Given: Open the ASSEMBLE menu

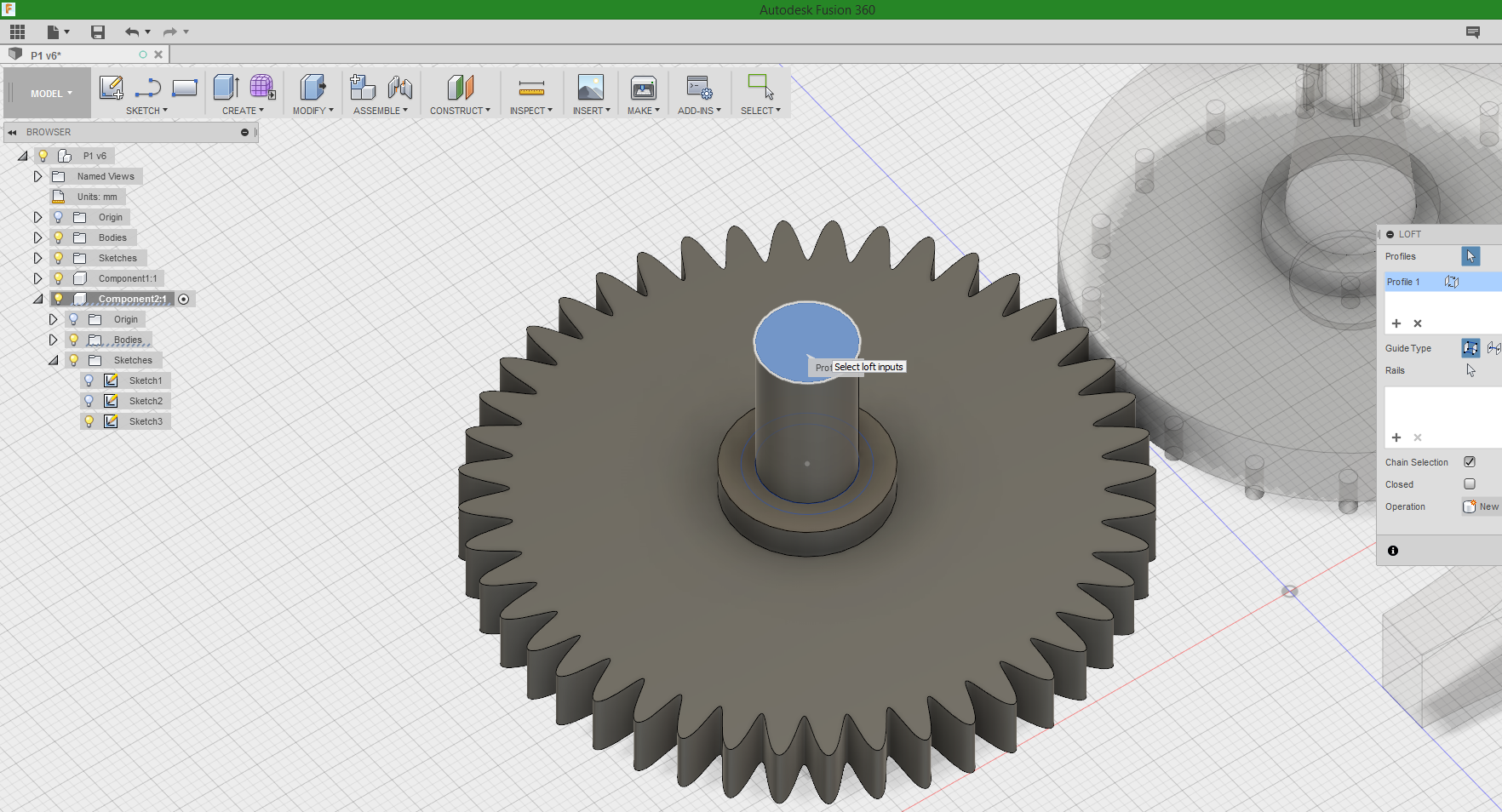Looking at the screenshot, I should [380, 111].
